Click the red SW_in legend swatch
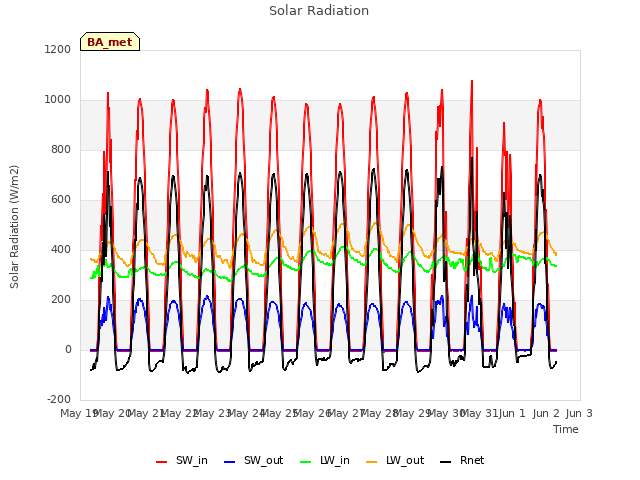Viewport: 640px width, 480px height. point(161,462)
